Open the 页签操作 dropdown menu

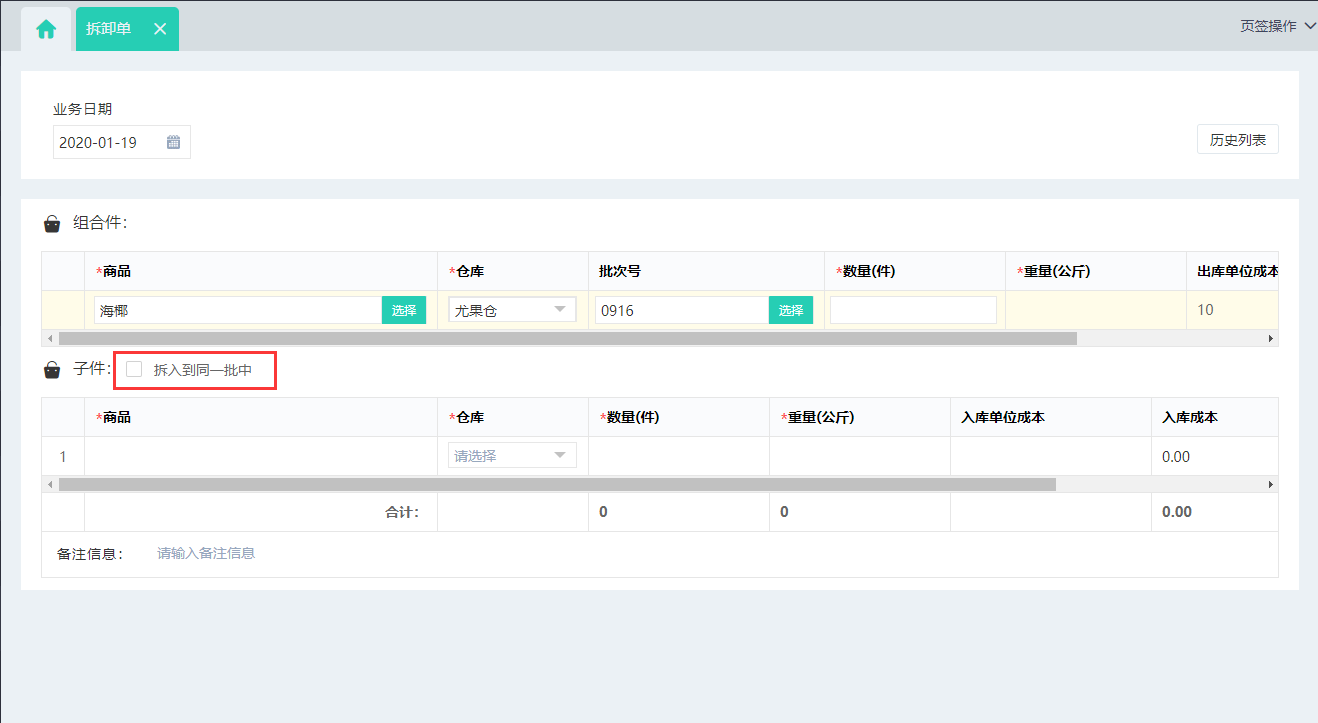pyautogui.click(x=1278, y=27)
